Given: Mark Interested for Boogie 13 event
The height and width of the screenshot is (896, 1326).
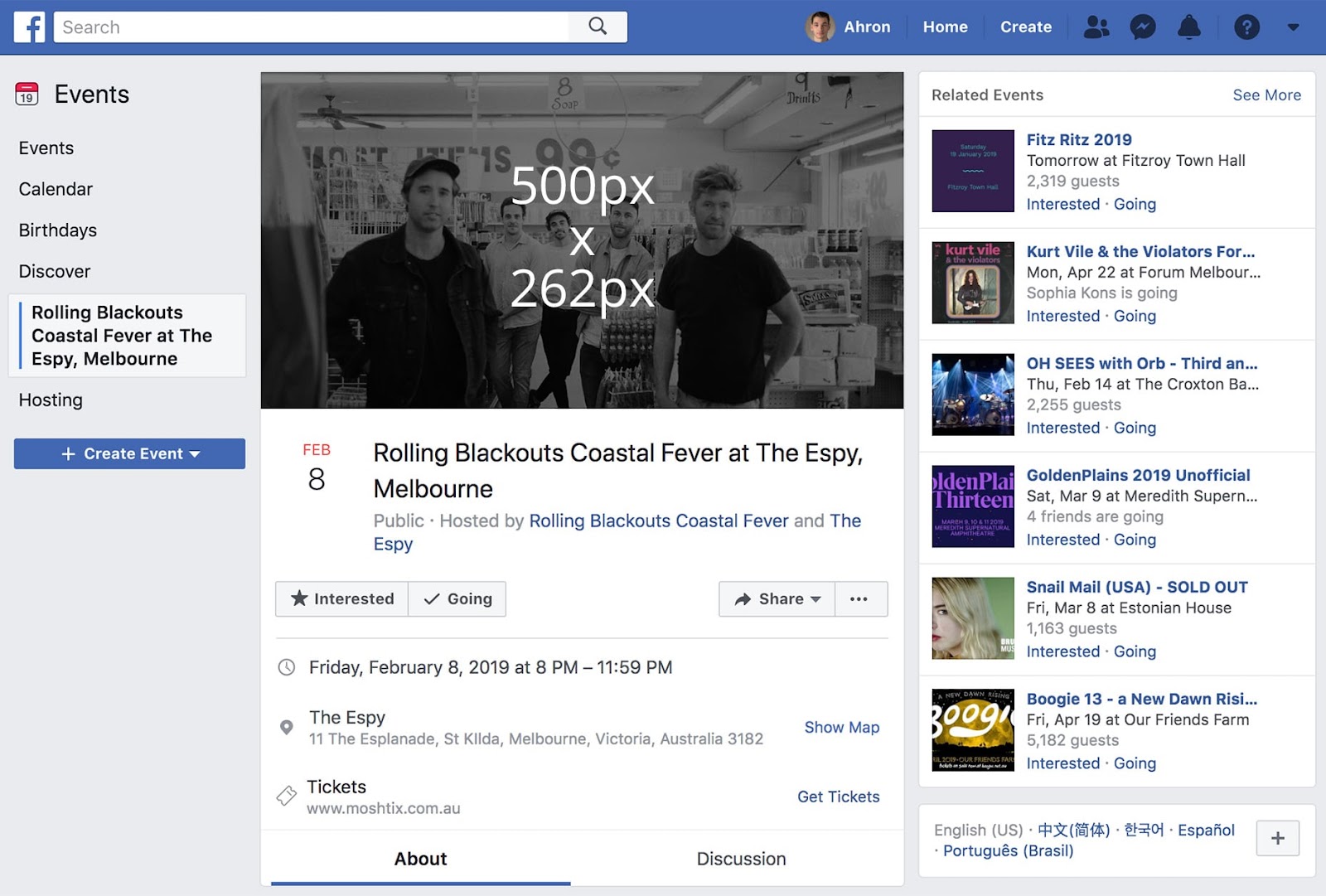Looking at the screenshot, I should point(1063,763).
